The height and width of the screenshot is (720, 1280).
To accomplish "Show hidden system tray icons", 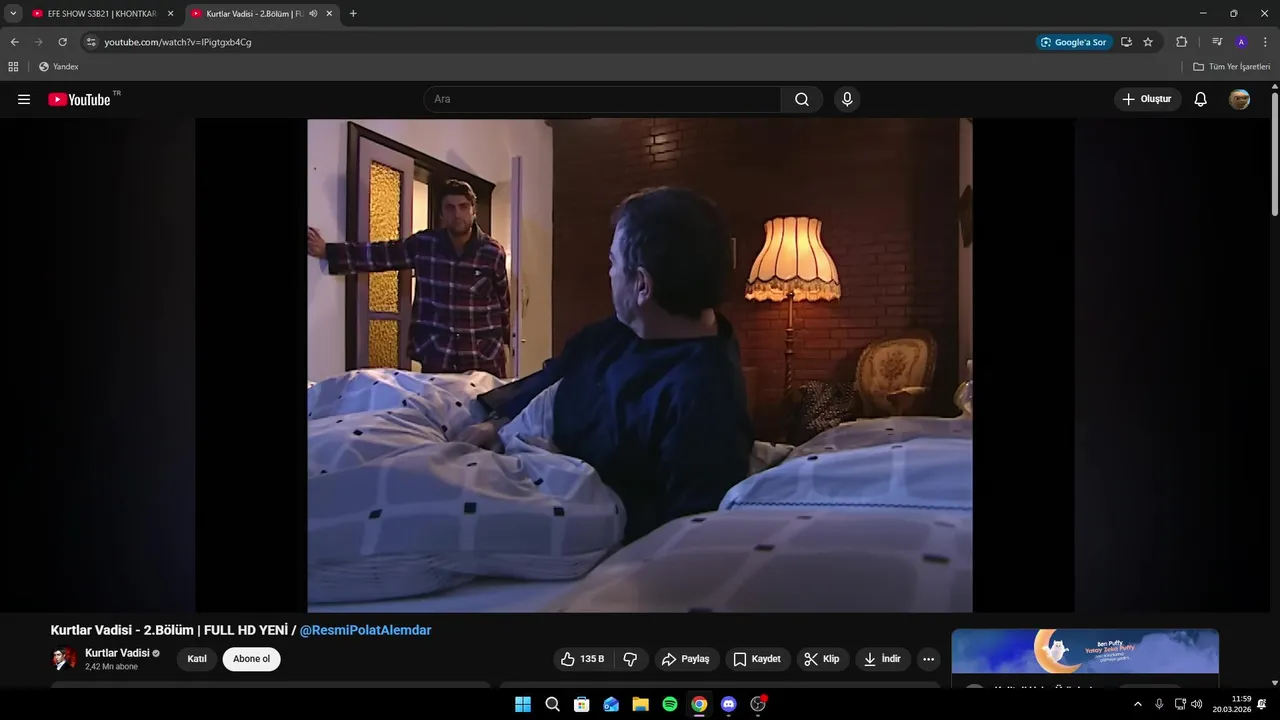I will 1137,704.
